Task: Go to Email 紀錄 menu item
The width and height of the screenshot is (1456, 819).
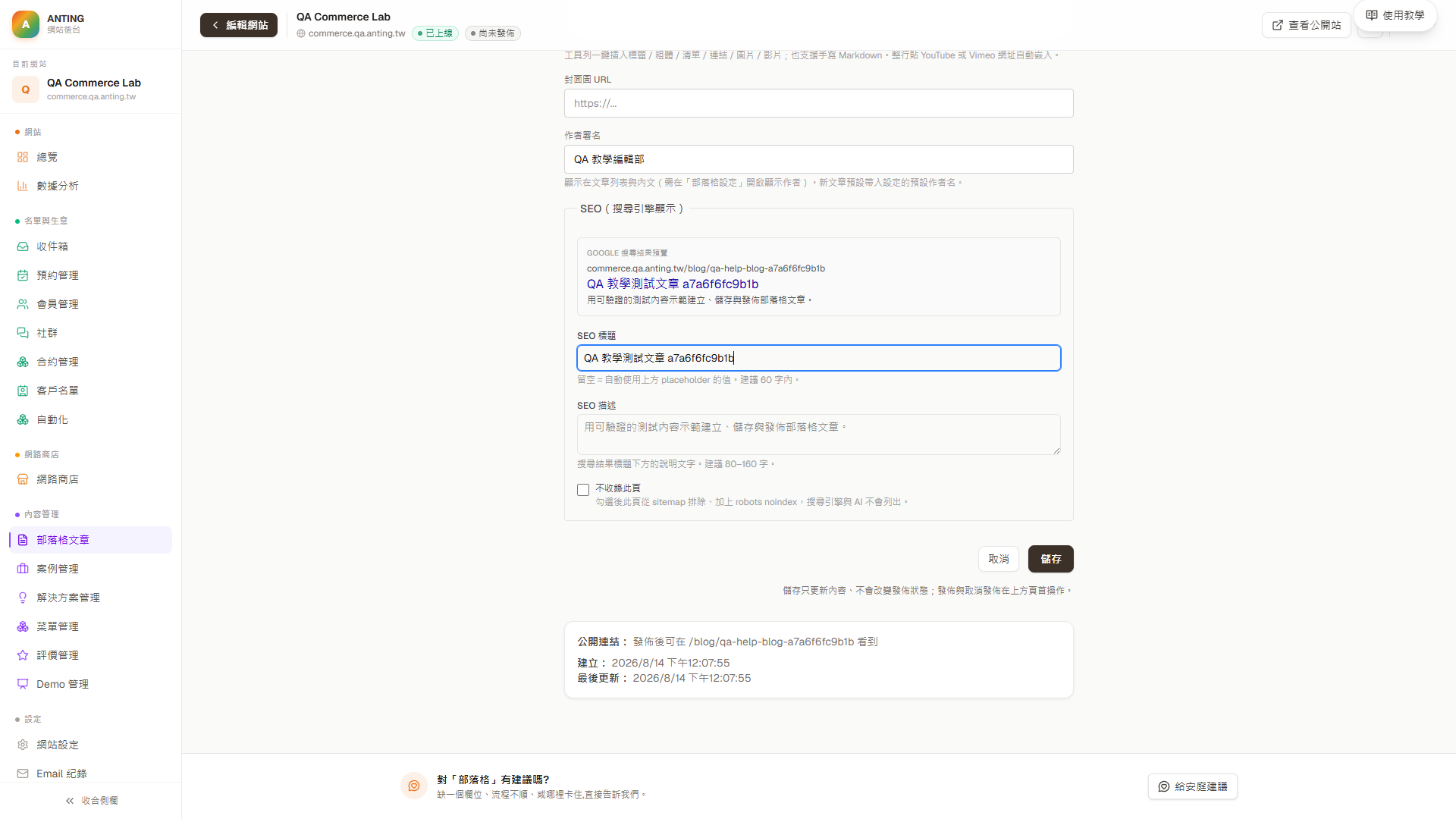Action: (91, 773)
